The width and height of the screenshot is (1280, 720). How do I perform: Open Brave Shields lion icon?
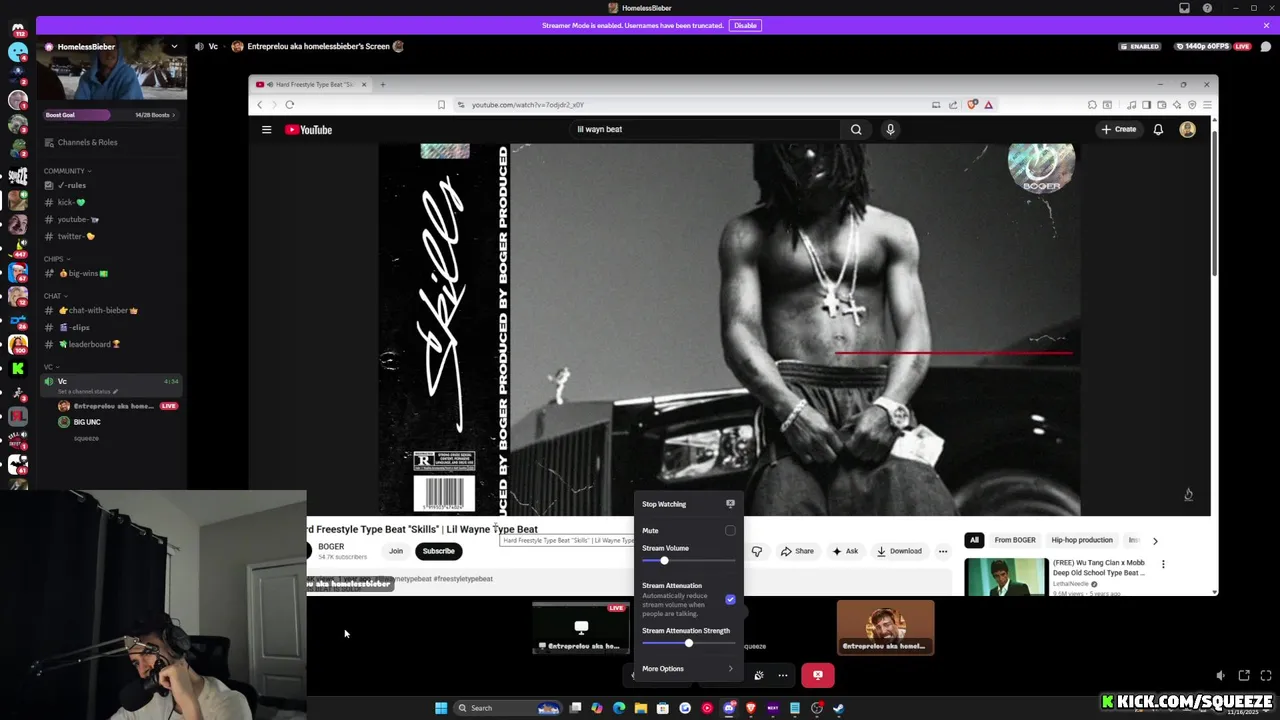[x=972, y=105]
